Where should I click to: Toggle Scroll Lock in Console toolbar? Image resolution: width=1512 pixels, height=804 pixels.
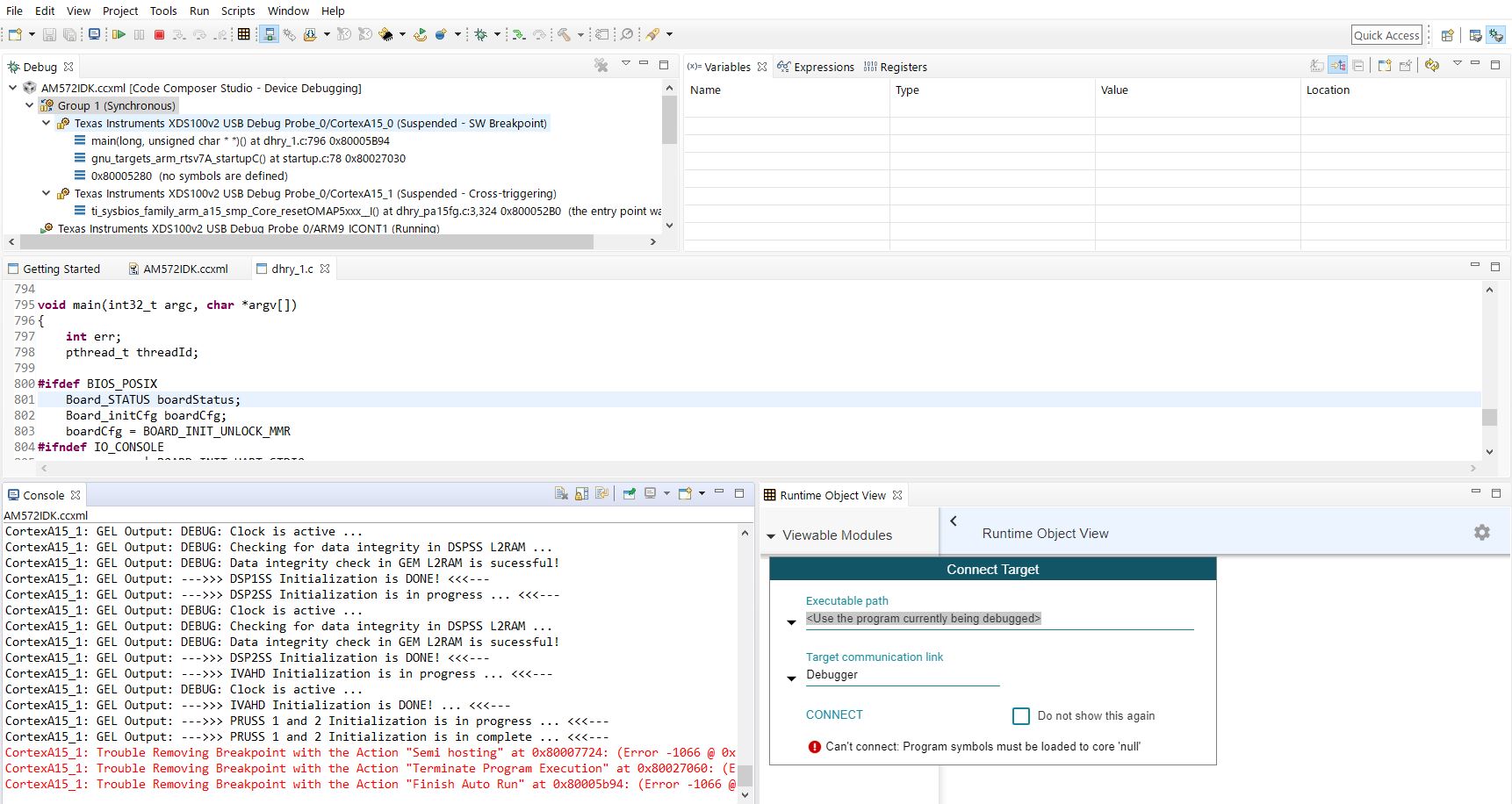point(581,494)
